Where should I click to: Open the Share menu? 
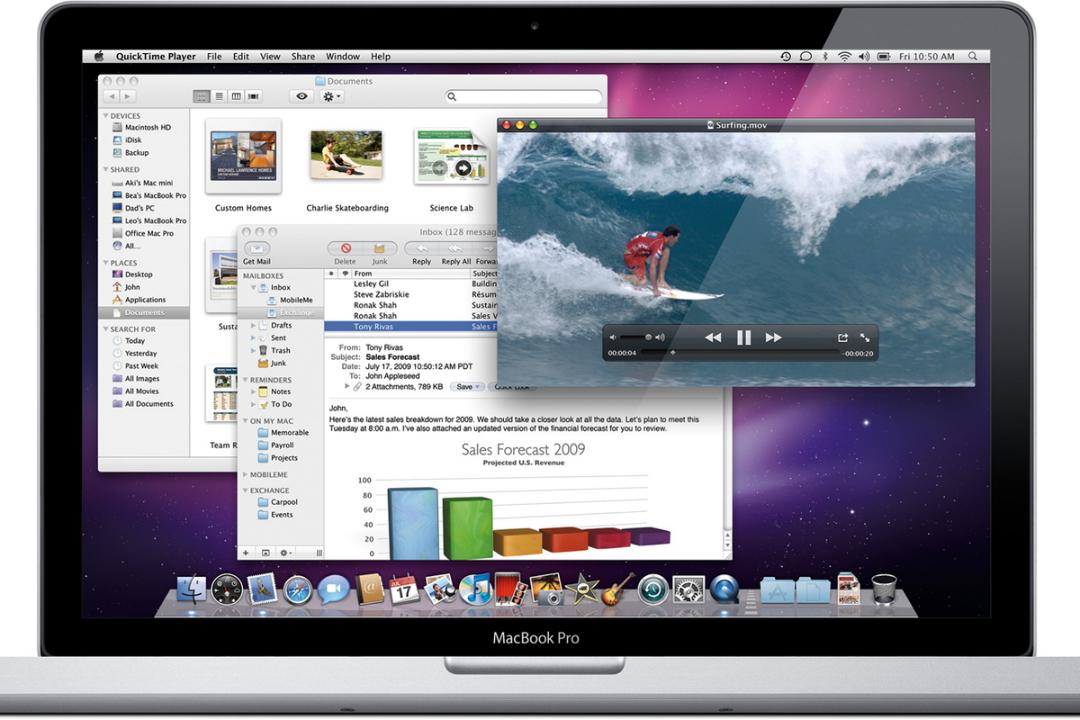point(303,56)
